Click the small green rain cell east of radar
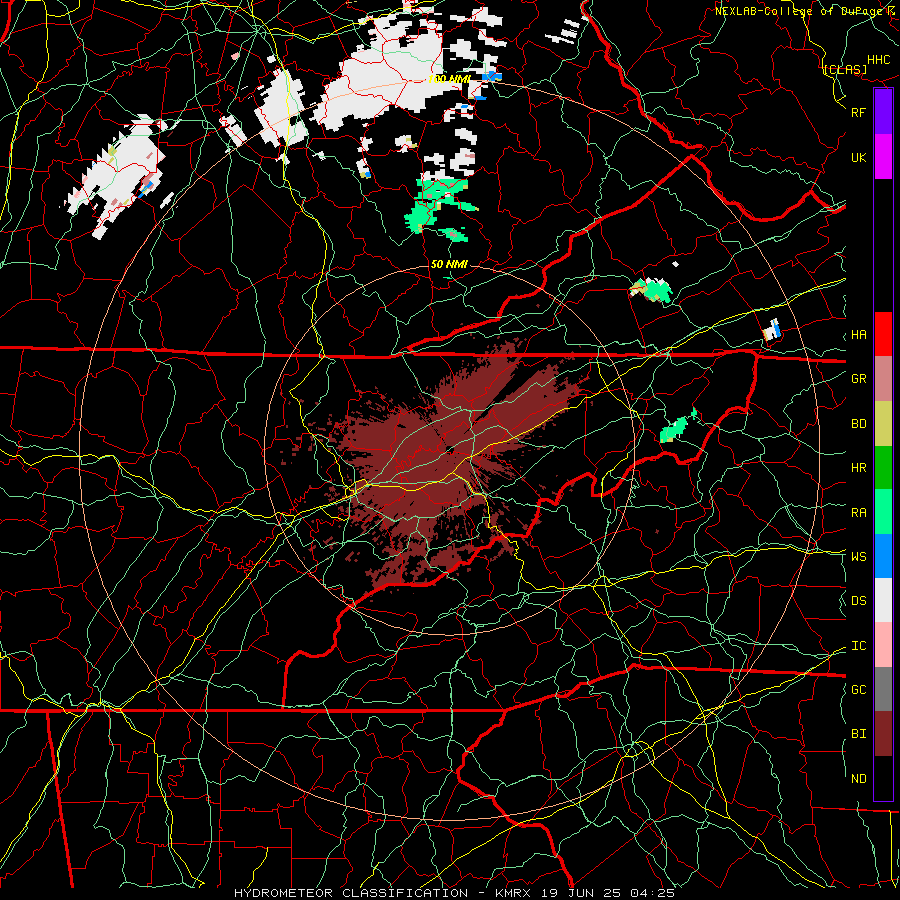The image size is (900, 900). click(x=676, y=428)
